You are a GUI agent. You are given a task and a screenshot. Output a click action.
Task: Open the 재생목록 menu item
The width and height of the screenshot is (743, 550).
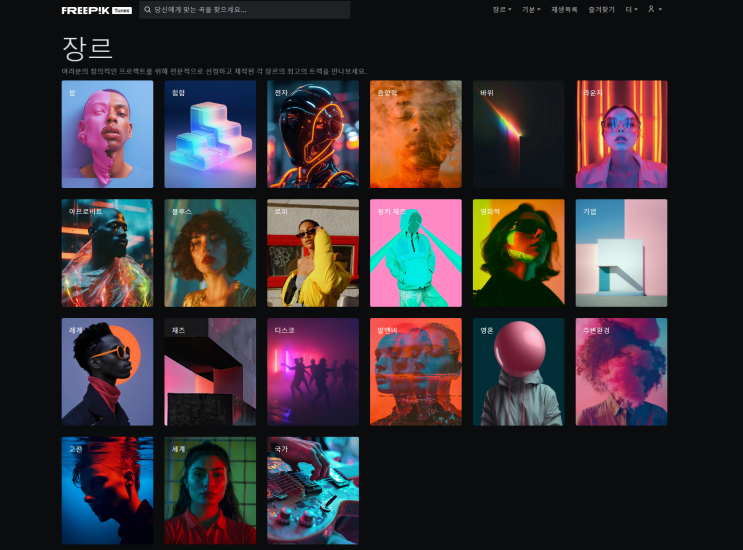click(x=564, y=9)
